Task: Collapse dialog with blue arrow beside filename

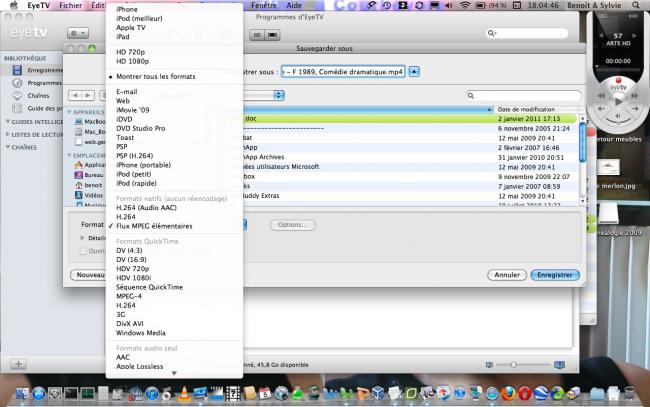Action: (414, 72)
